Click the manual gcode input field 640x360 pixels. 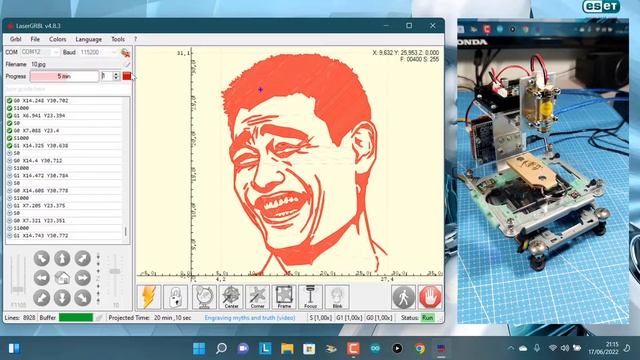click(68, 89)
